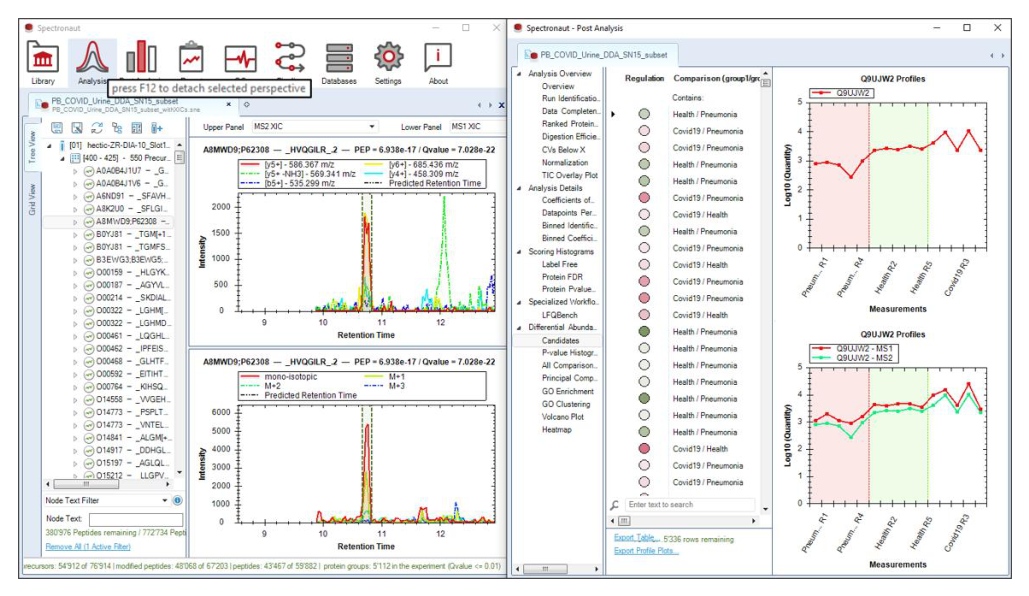The width and height of the screenshot is (1029, 596).
Task: Close the PB_COVID_Urine_DDA_SN15_subset analysis tab
Action: point(229,104)
